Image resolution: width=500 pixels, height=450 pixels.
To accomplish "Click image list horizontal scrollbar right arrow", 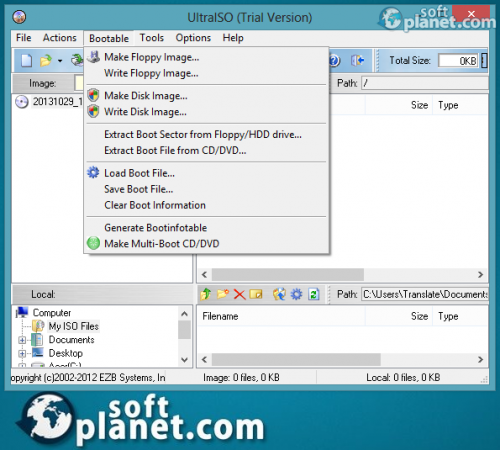I will (x=480, y=275).
